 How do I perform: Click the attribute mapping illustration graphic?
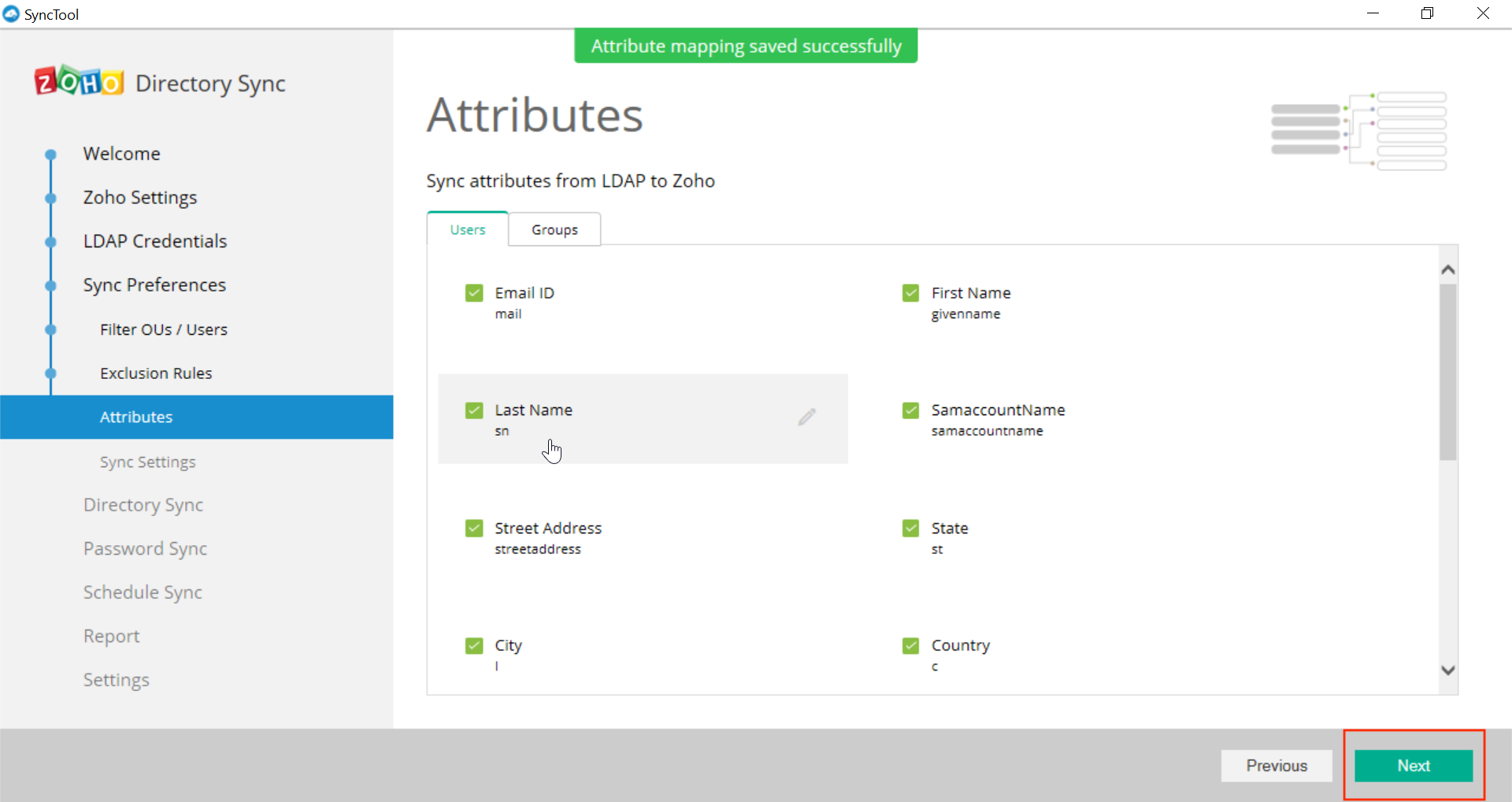click(x=1360, y=130)
